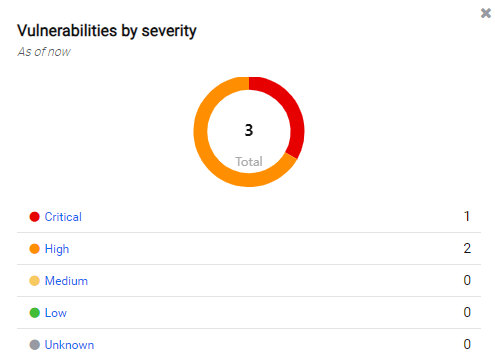Select the red Critical donut segment

point(292,111)
